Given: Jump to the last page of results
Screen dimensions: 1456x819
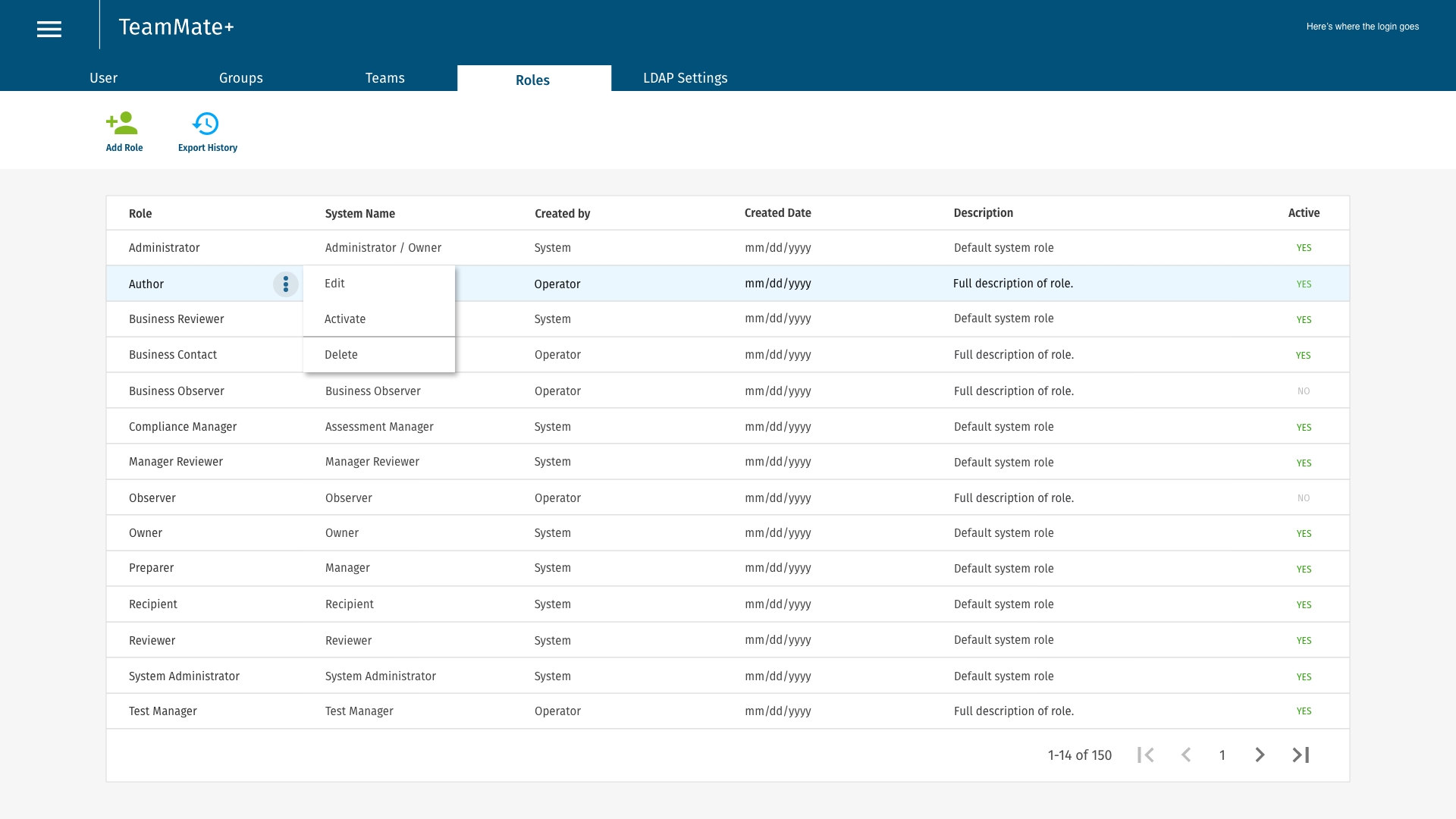Looking at the screenshot, I should tap(1301, 755).
